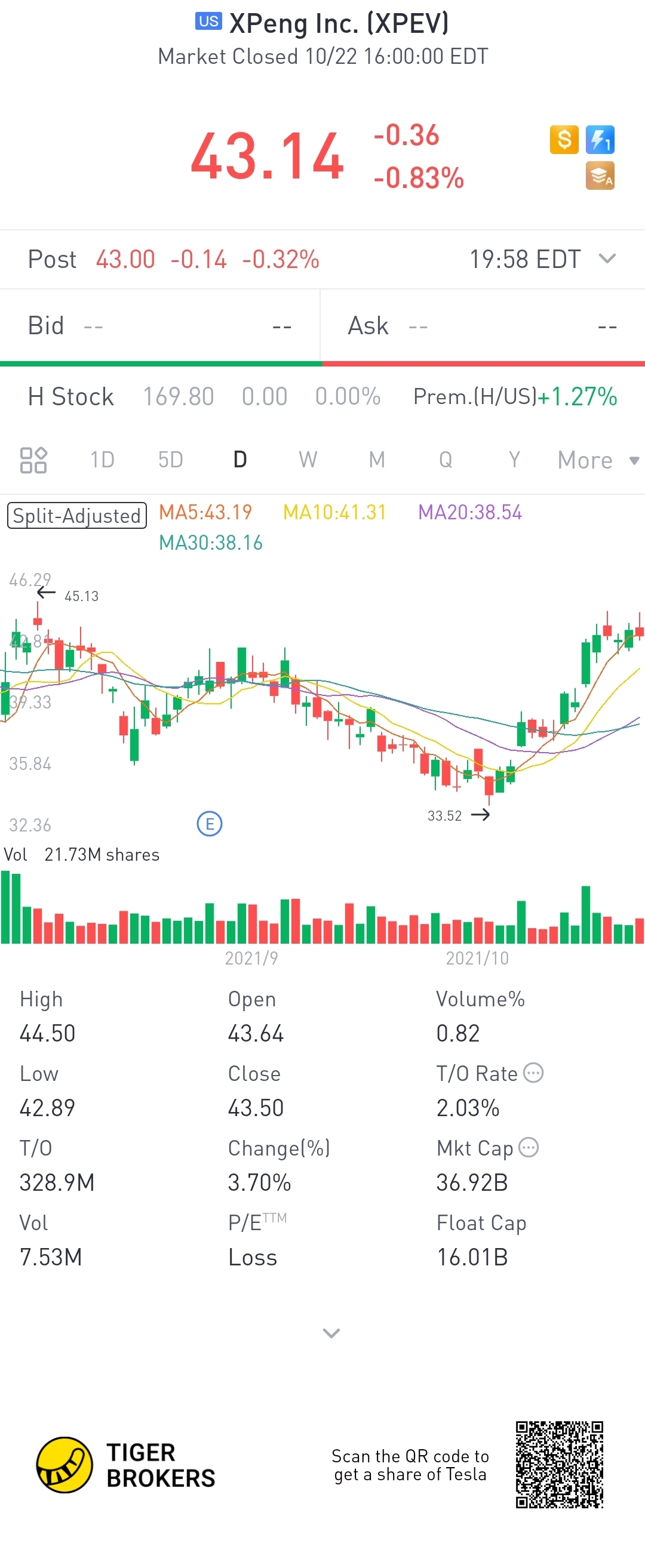Screen dimensions: 645x1568
Task: Tap the Prem.(H/US) +1.27% value
Action: click(x=515, y=396)
